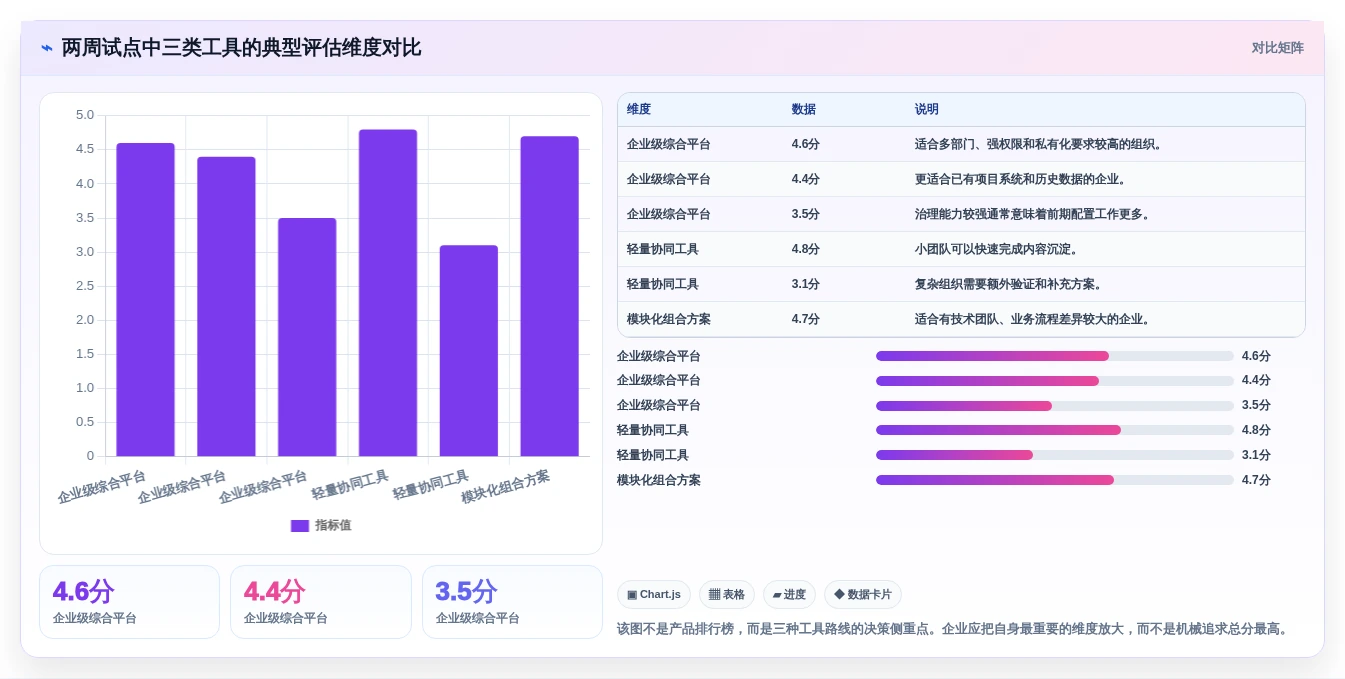Select the 数据卡片 chip
The image size is (1345, 679).
tap(863, 594)
